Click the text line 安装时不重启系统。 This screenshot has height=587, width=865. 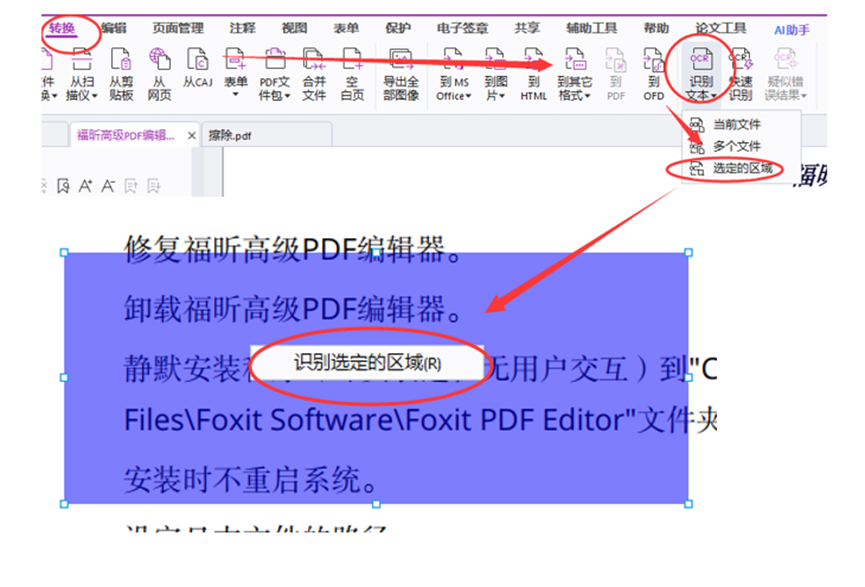pos(251,479)
